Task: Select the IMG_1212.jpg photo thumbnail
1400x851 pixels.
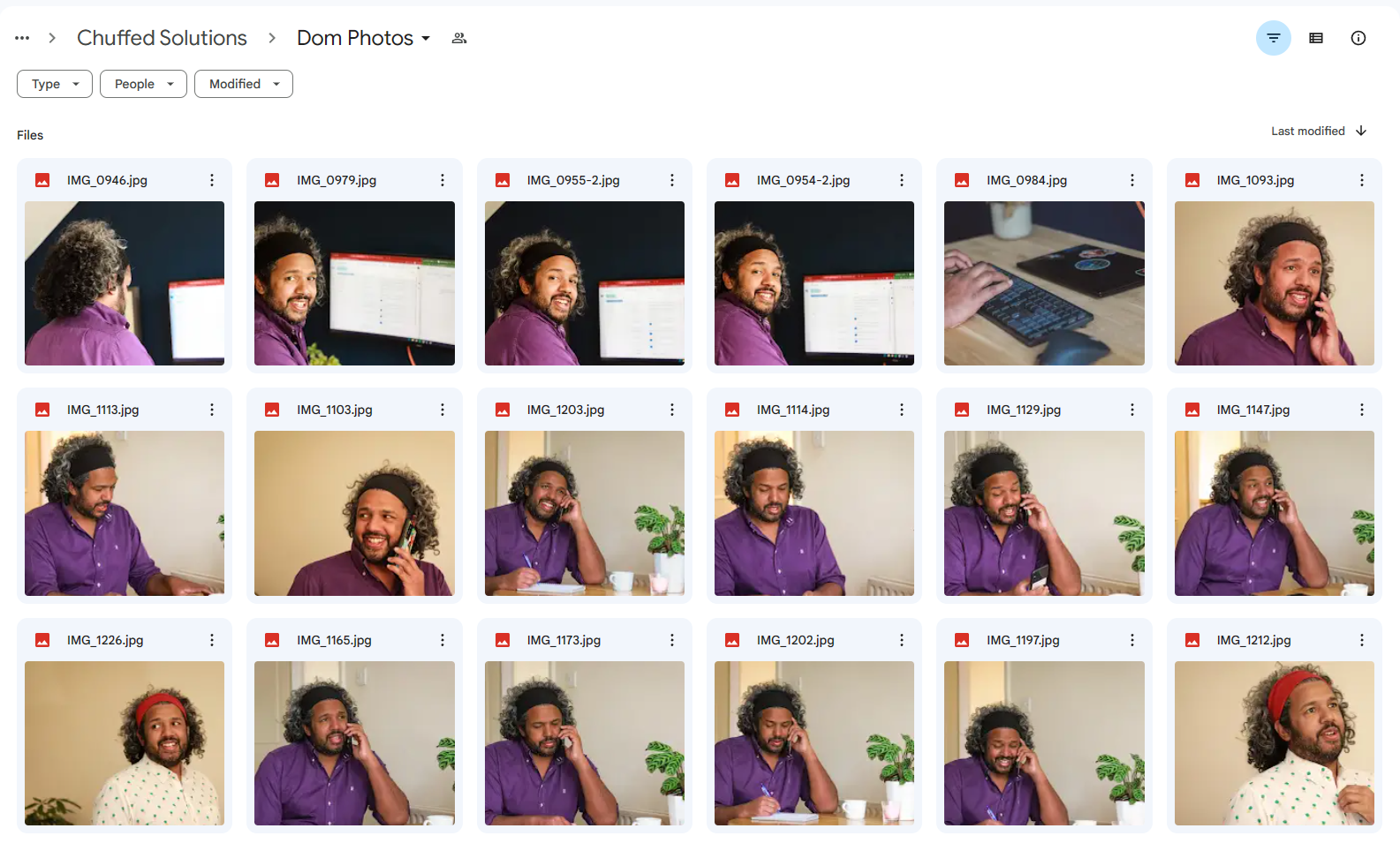Action: [1275, 743]
